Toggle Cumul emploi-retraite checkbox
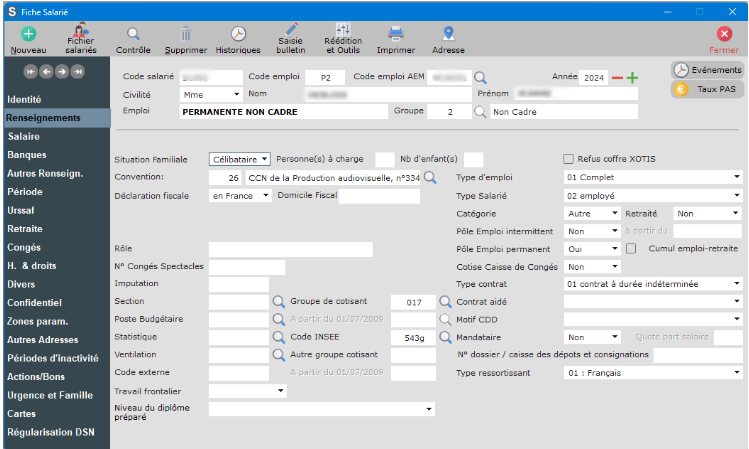Viewport: 749px width, 449px height. [x=631, y=248]
